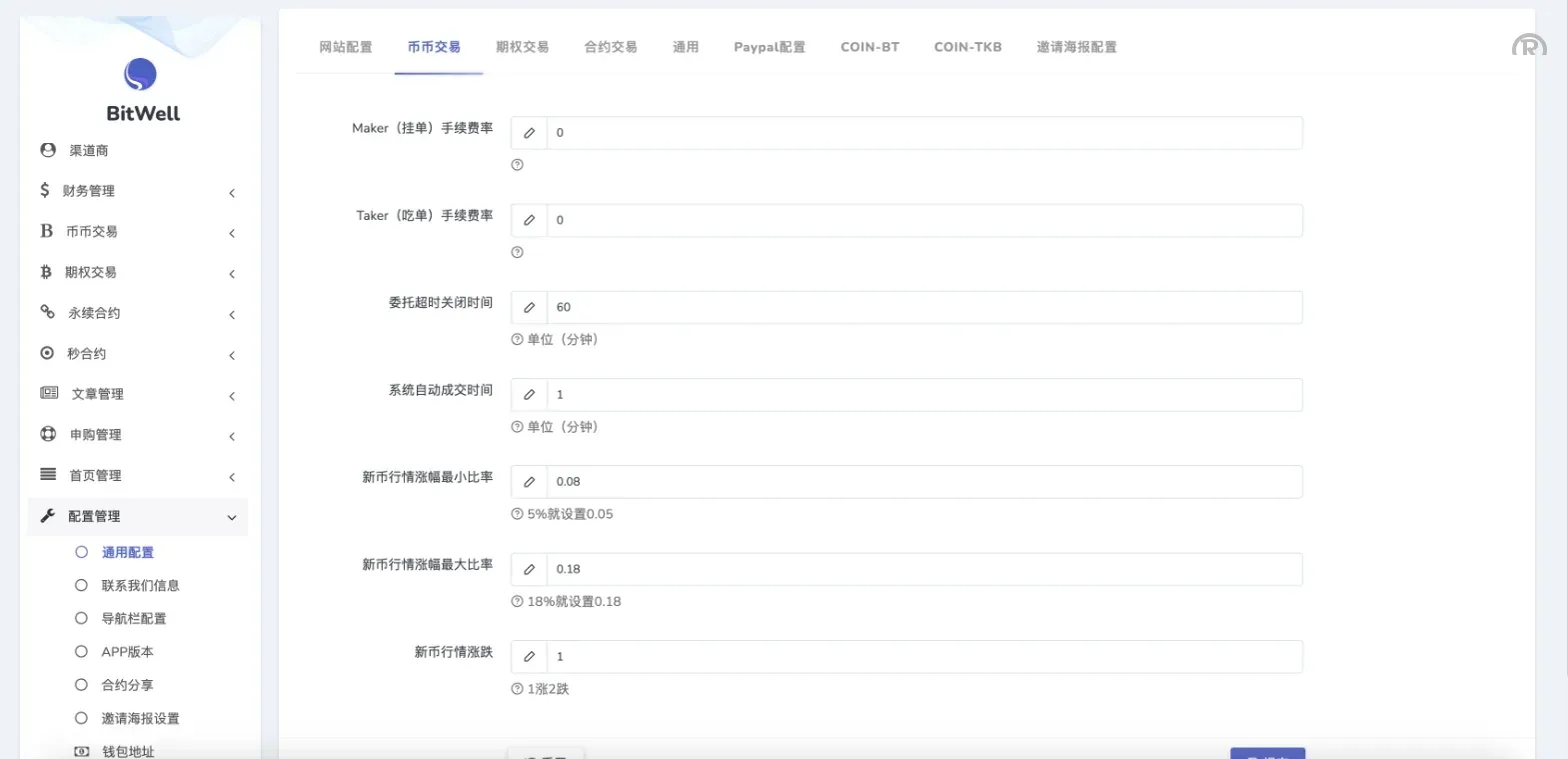Click pencil icon beside 委托超时关闭时间 field
Viewport: 1568px width, 759px height.
pyautogui.click(x=530, y=307)
